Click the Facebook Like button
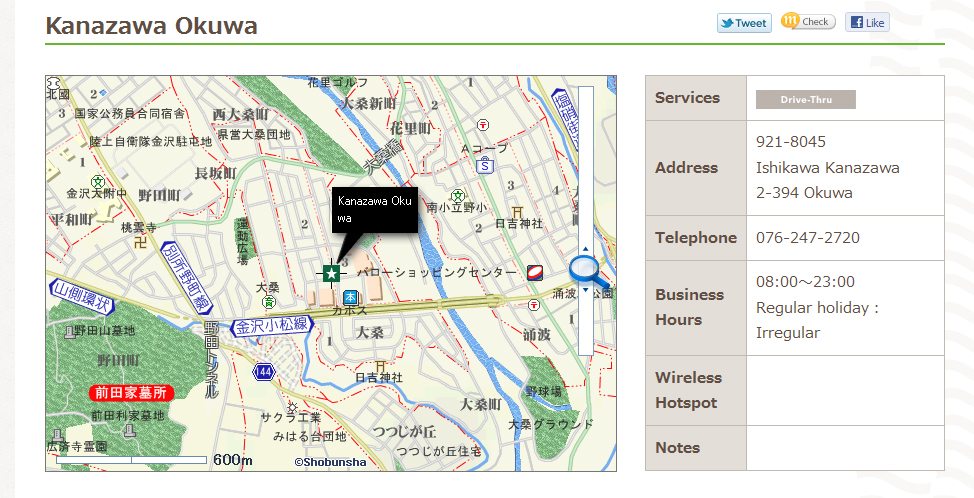The image size is (974, 498). tap(867, 23)
